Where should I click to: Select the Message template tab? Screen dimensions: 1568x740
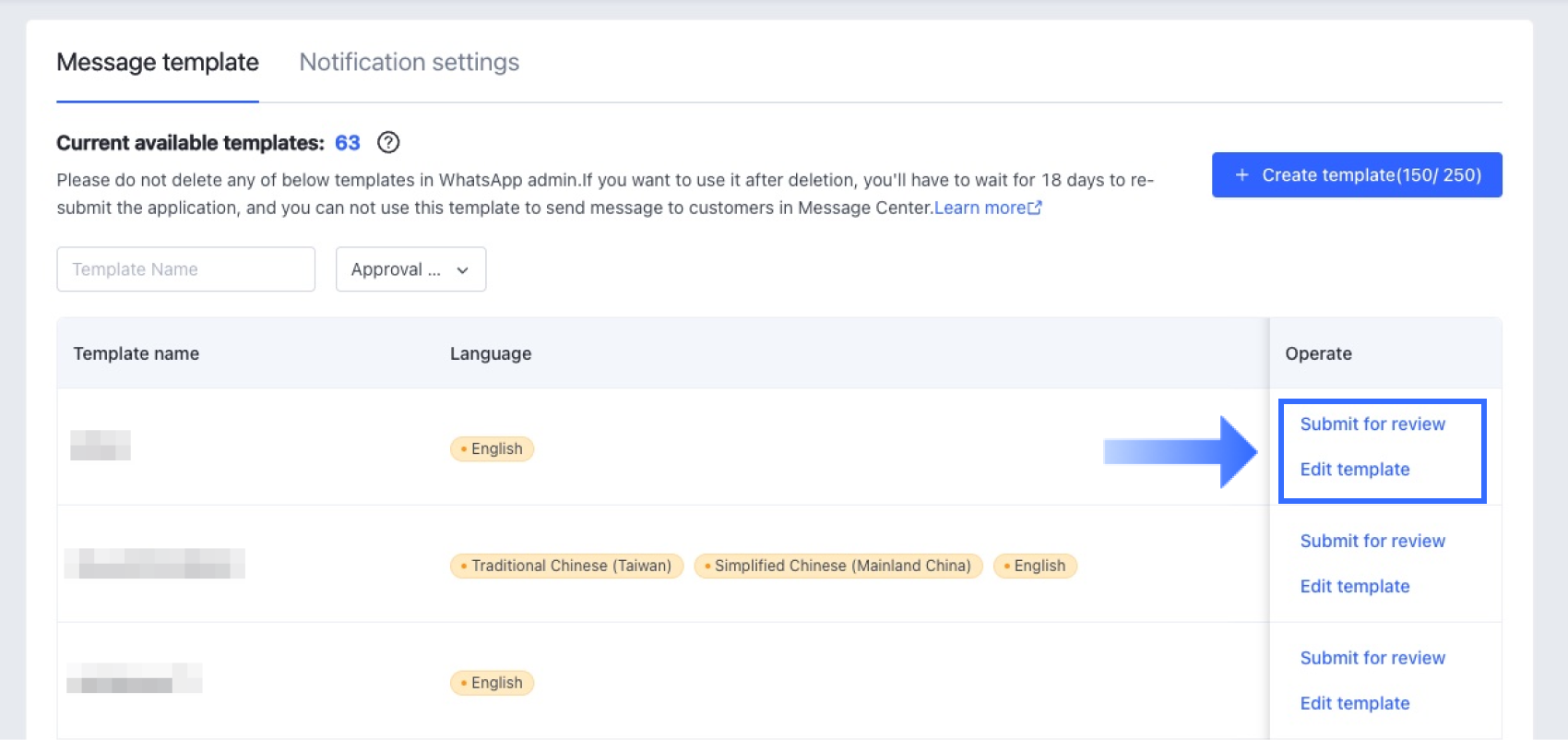point(158,62)
